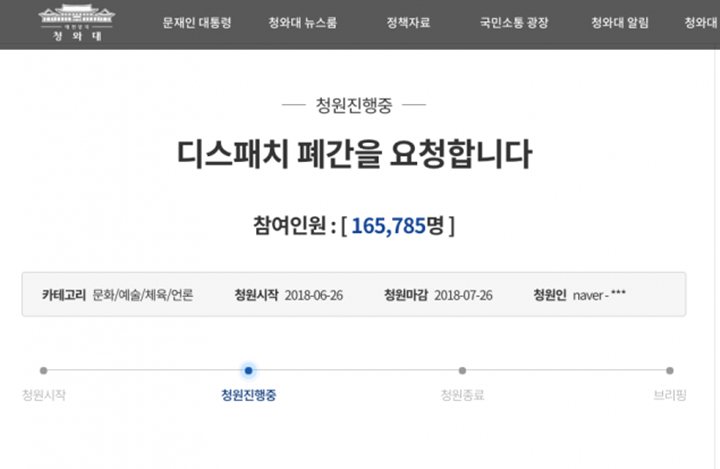The width and height of the screenshot is (720, 469).
Task: Click the petition start date 2018-06-26
Action: [314, 295]
